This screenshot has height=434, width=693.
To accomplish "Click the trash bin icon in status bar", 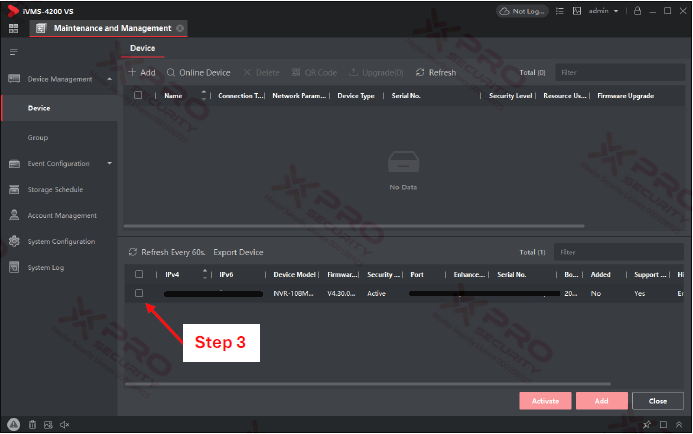I will point(32,425).
